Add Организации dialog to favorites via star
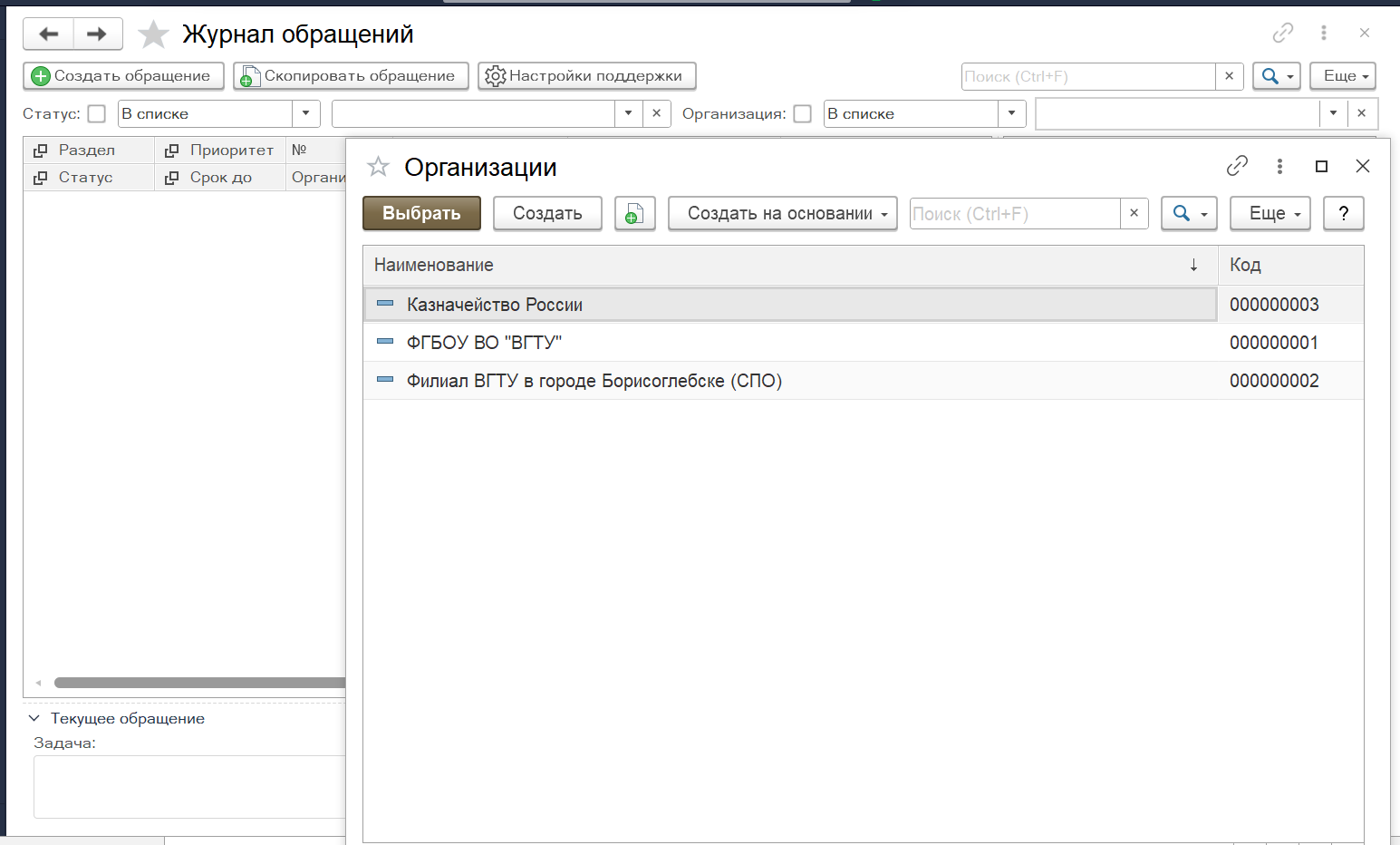The image size is (1400, 845). [x=378, y=167]
